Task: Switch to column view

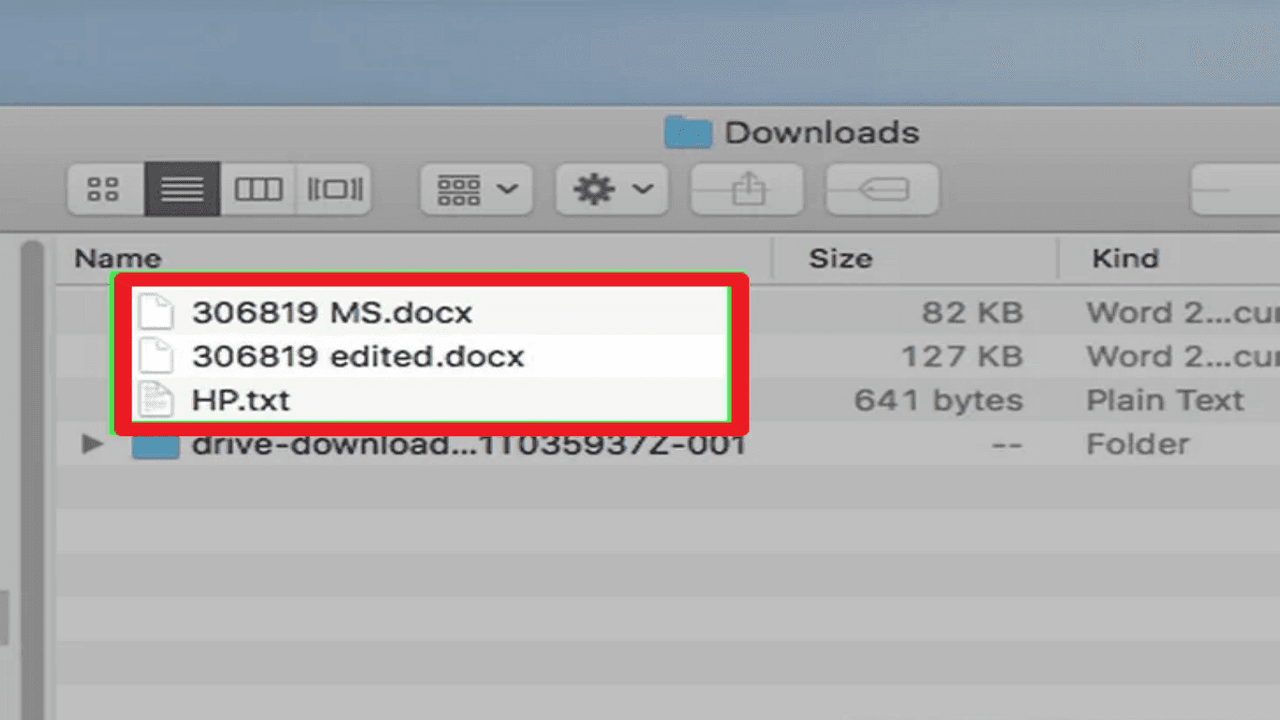Action: [x=258, y=189]
